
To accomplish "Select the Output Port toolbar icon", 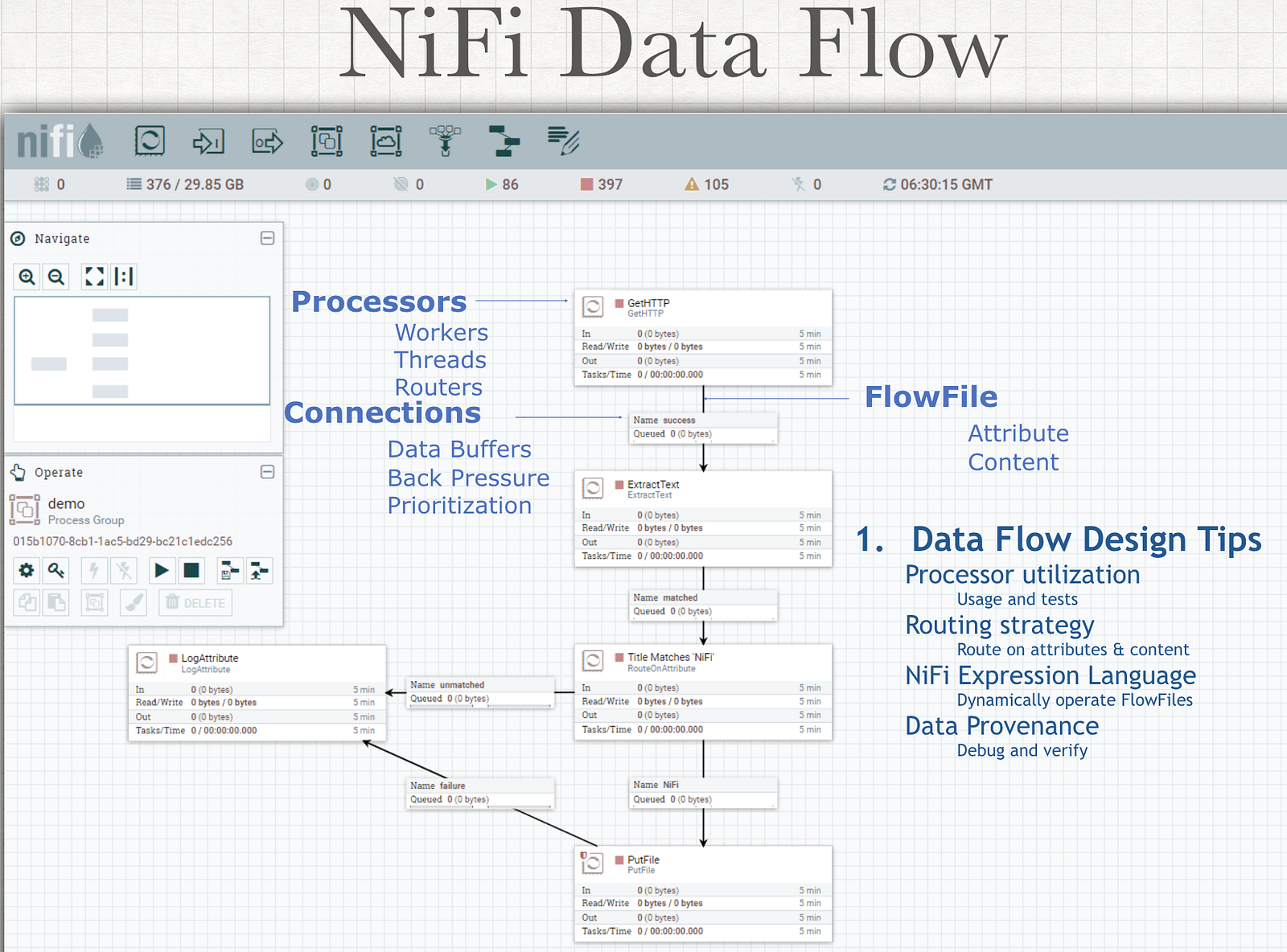I will point(267,142).
